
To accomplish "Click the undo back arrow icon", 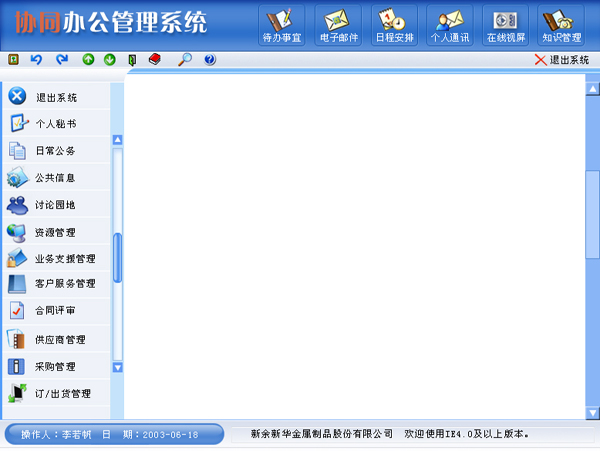I will click(36, 59).
